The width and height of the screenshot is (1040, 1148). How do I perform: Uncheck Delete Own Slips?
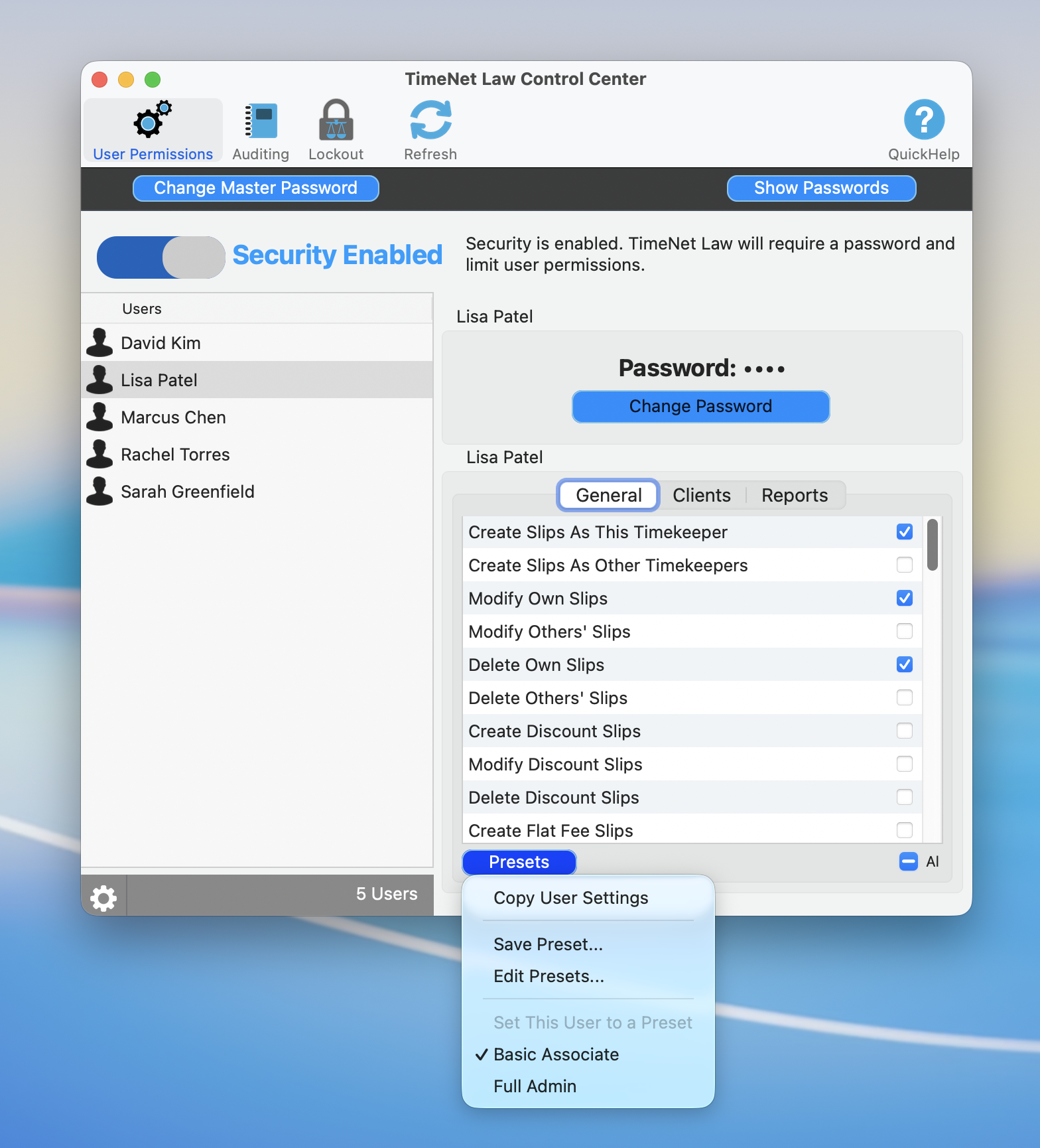pos(905,664)
